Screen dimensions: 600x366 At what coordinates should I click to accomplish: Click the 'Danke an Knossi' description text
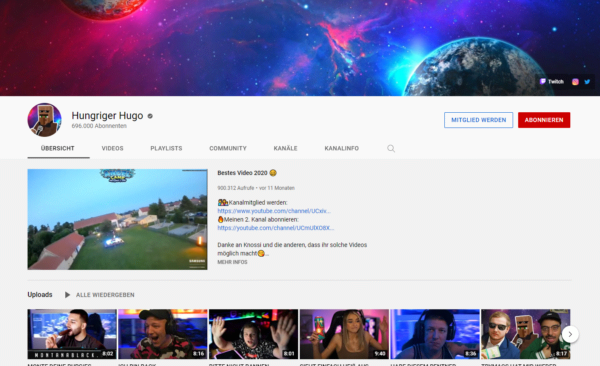[x=292, y=249]
